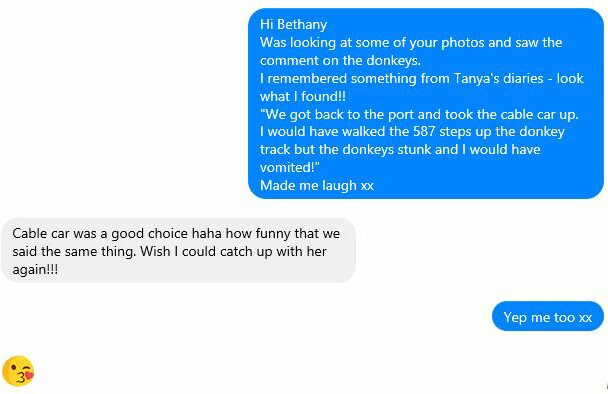This screenshot has height=394, width=608.
Task: Click the 'Yep me too xx' message bubble
Action: pos(548,316)
